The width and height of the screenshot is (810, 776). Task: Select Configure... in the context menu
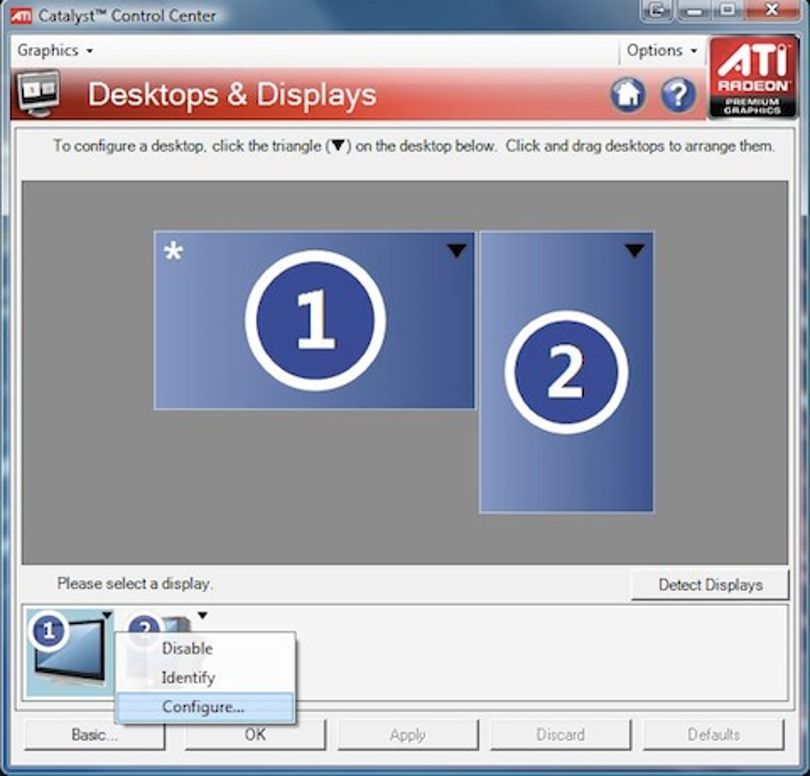(202, 707)
